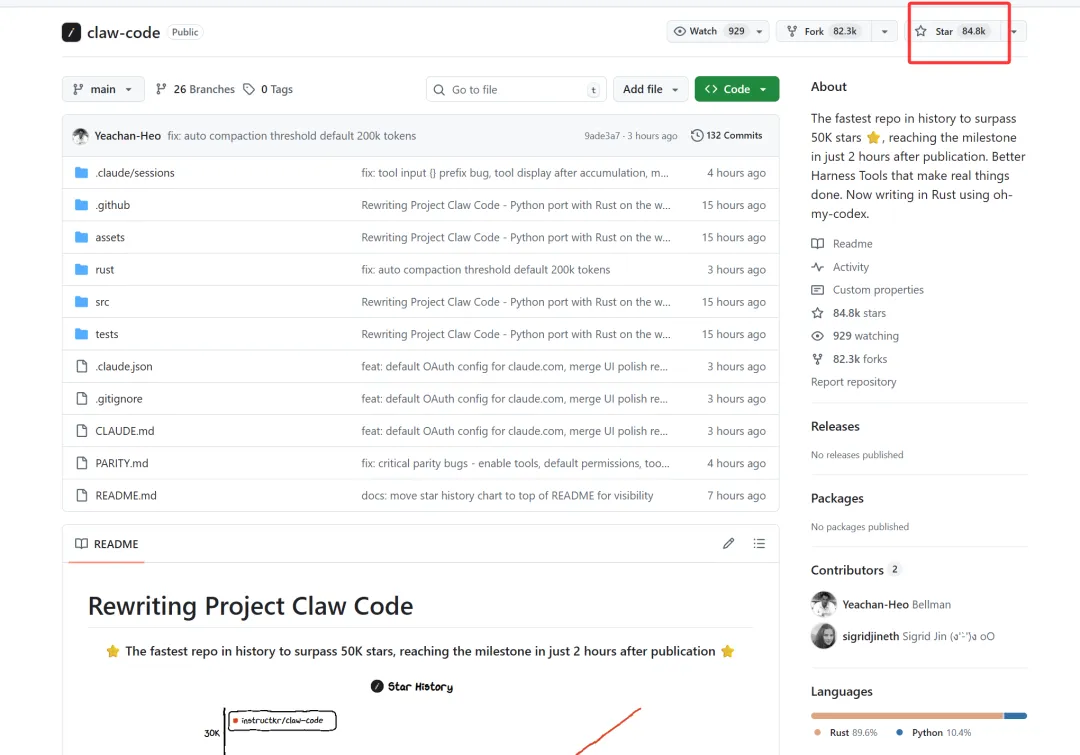The image size is (1080, 755).
Task: Open commit message for .claude/sessions row
Action: 515,173
